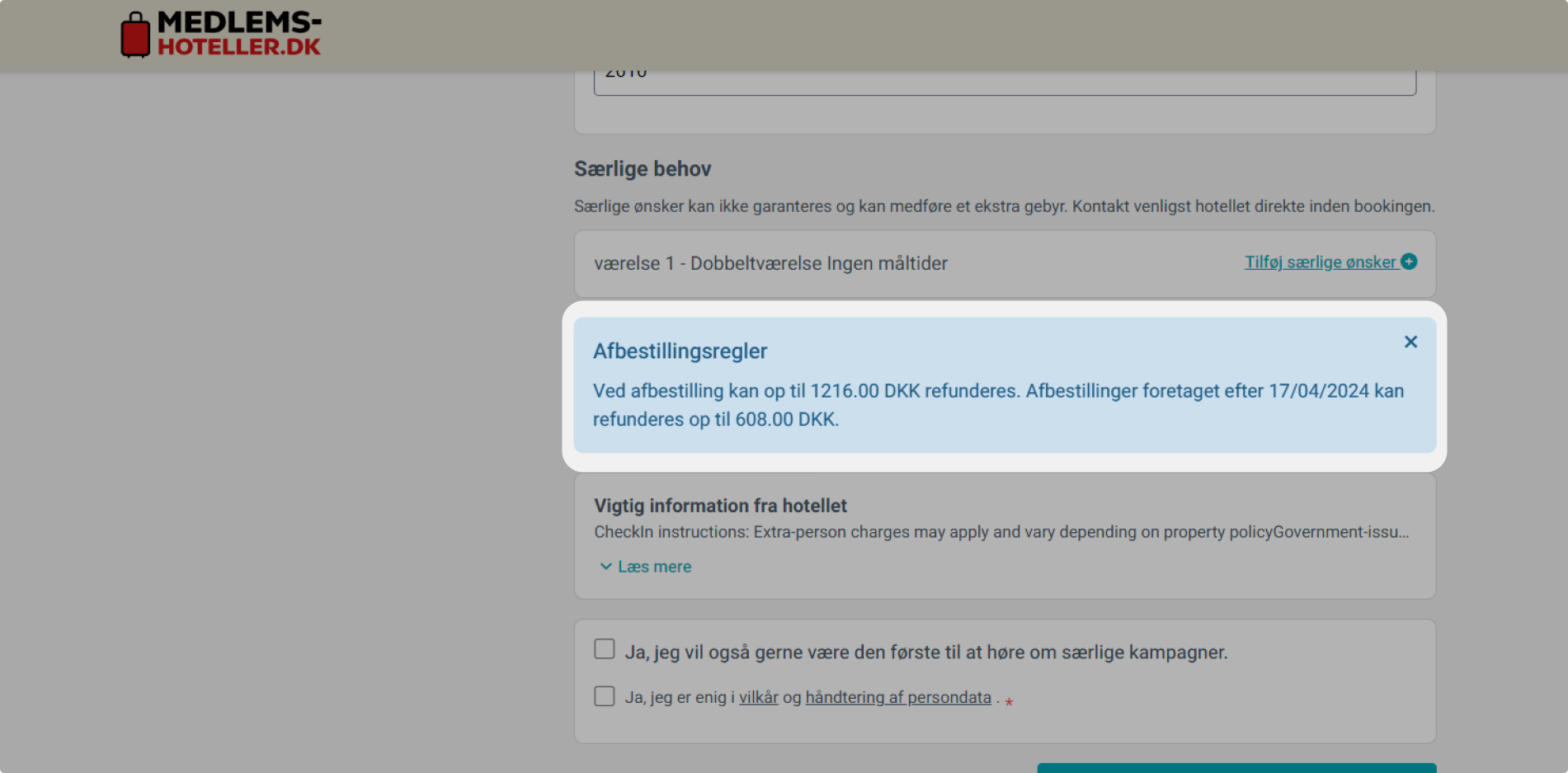Screen dimensions: 1568x773
Task: Expand hotel info via Læs mere
Action: tap(654, 567)
